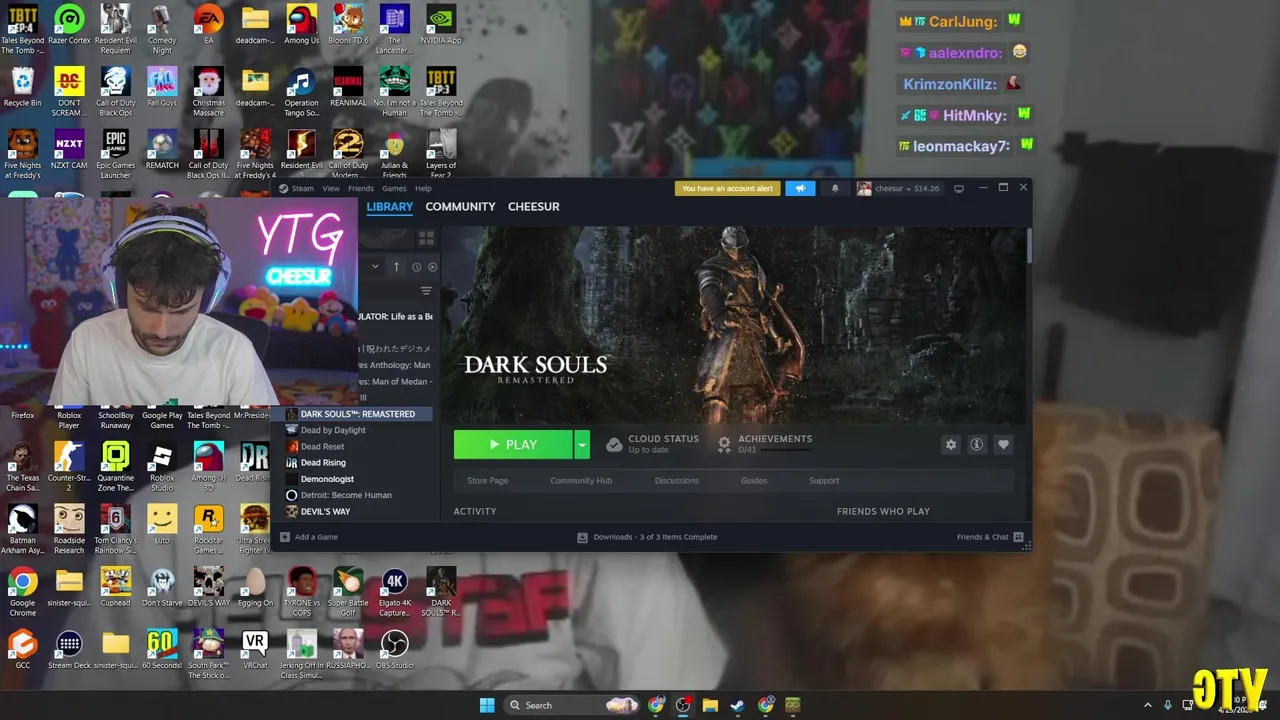This screenshot has height=720, width=1280.
Task: Click the recent activity clock icon in library
Action: tap(416, 267)
